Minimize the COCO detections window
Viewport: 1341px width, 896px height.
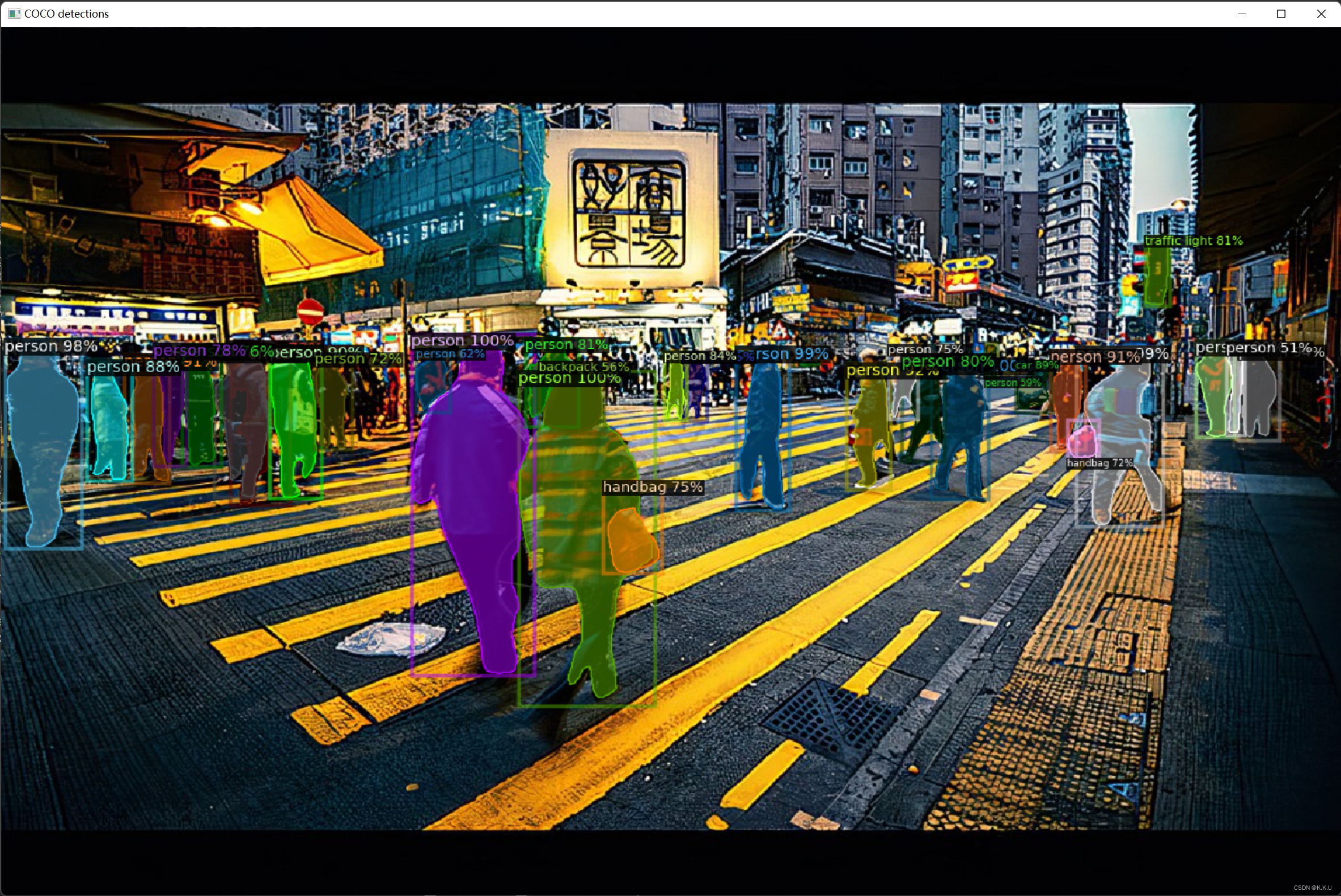[1242, 14]
